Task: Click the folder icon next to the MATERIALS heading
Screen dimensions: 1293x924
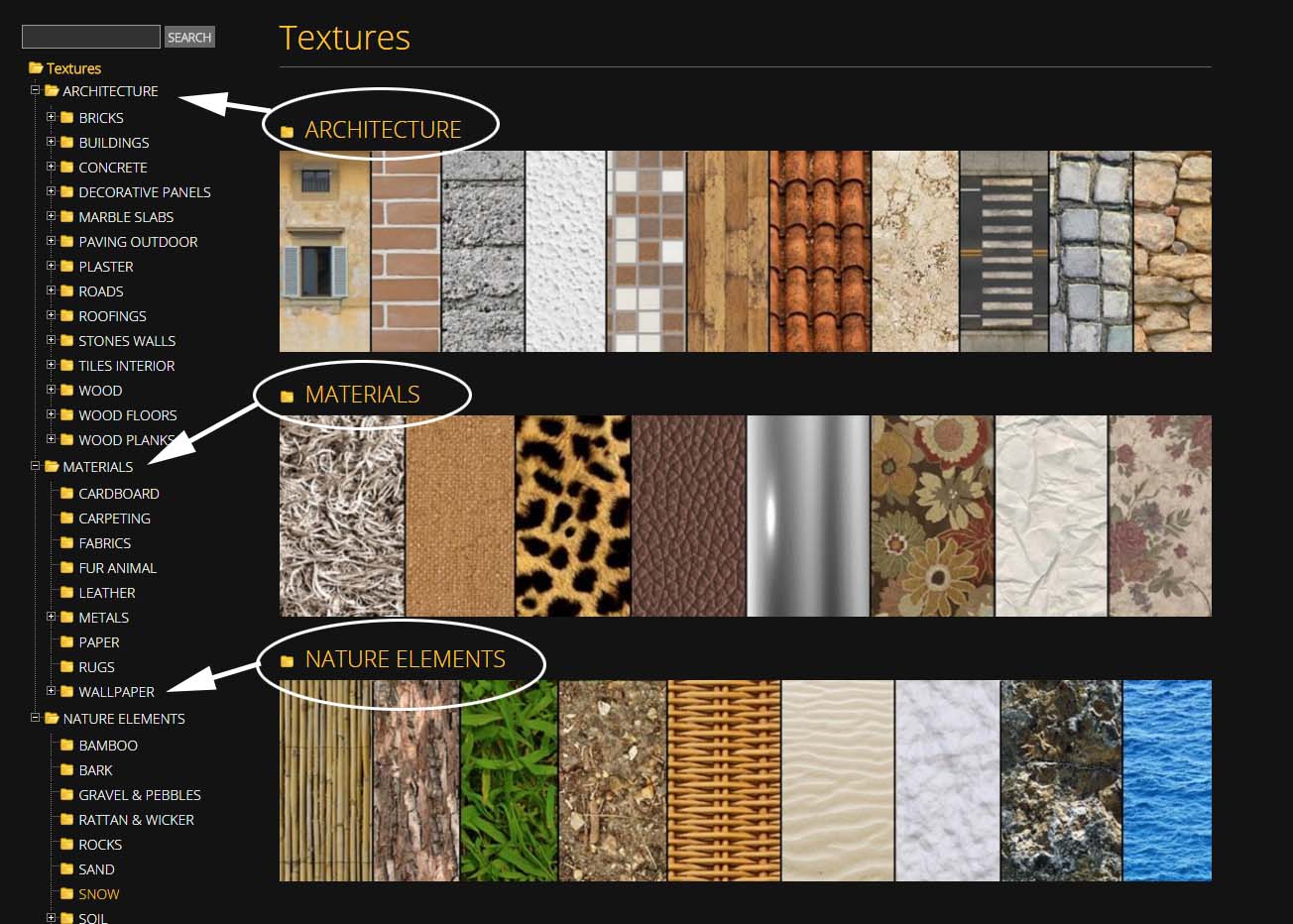Action: pos(288,394)
